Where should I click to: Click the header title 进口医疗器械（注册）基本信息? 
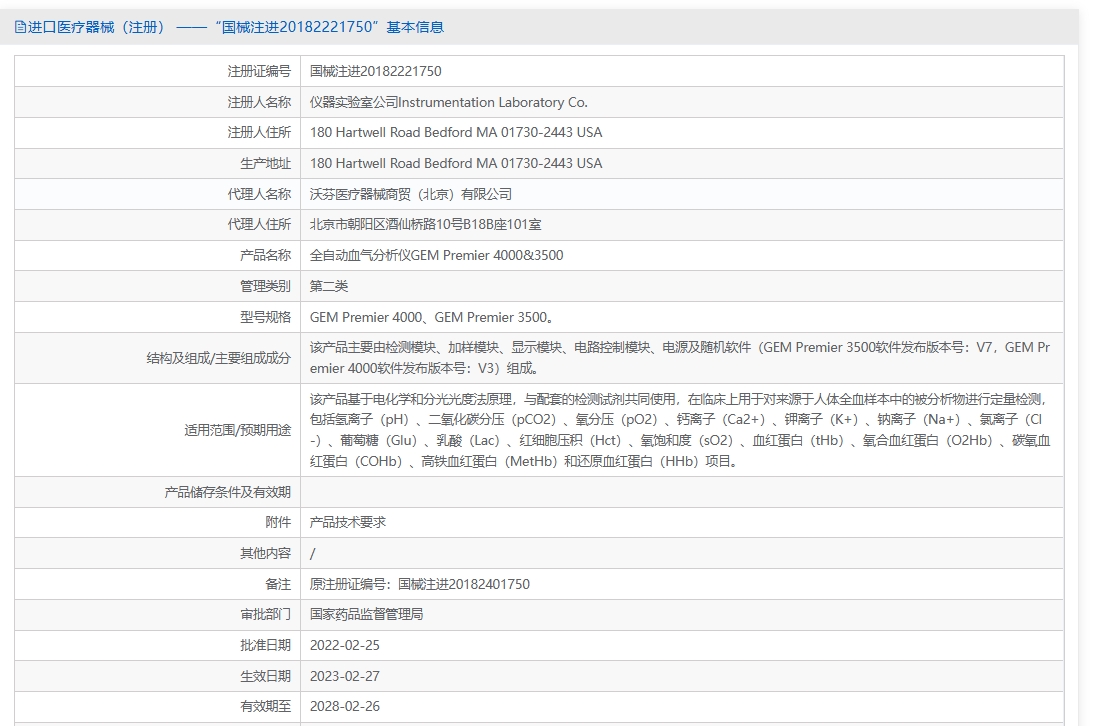pos(236,27)
